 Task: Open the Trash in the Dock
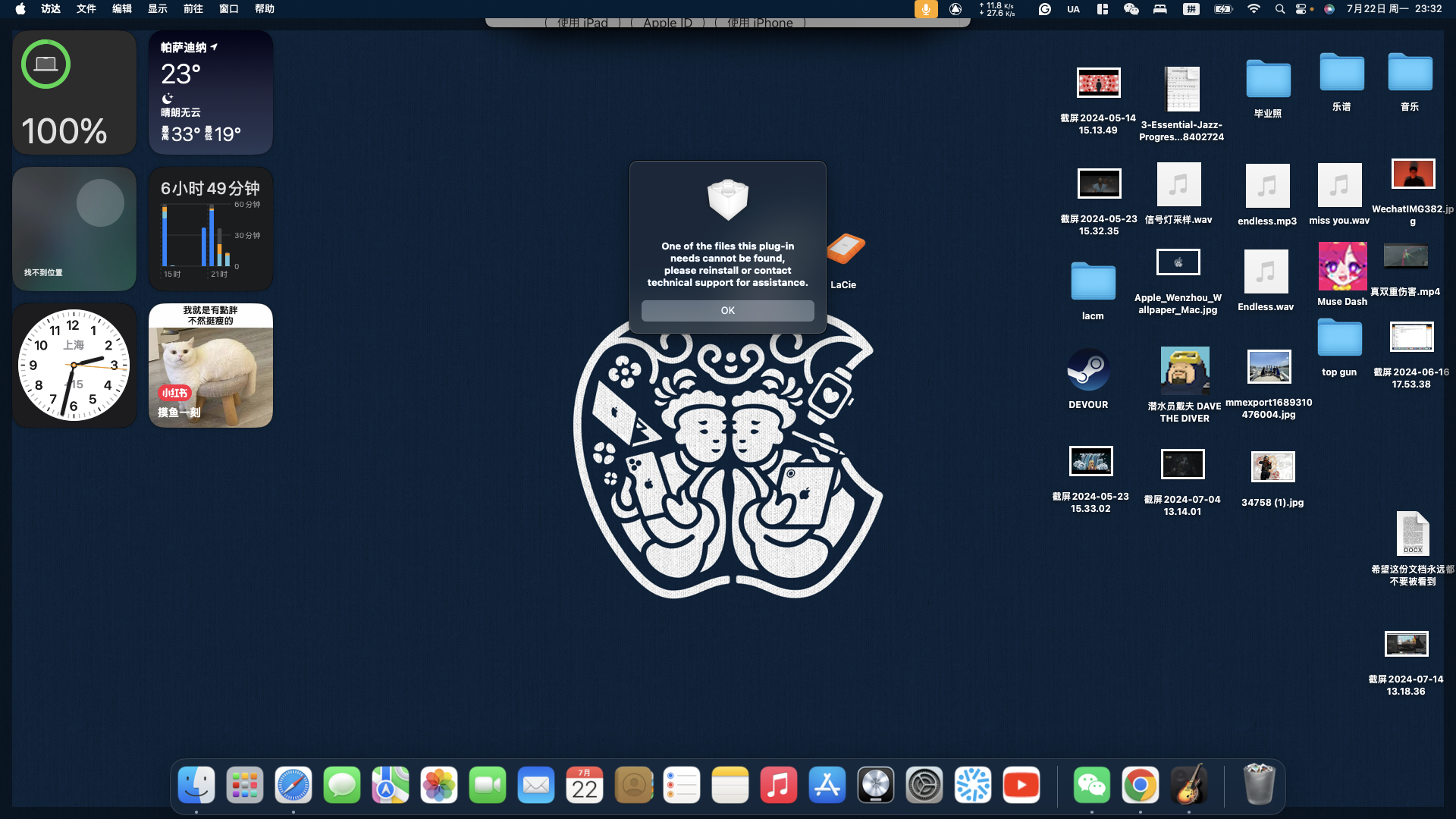tap(1260, 785)
